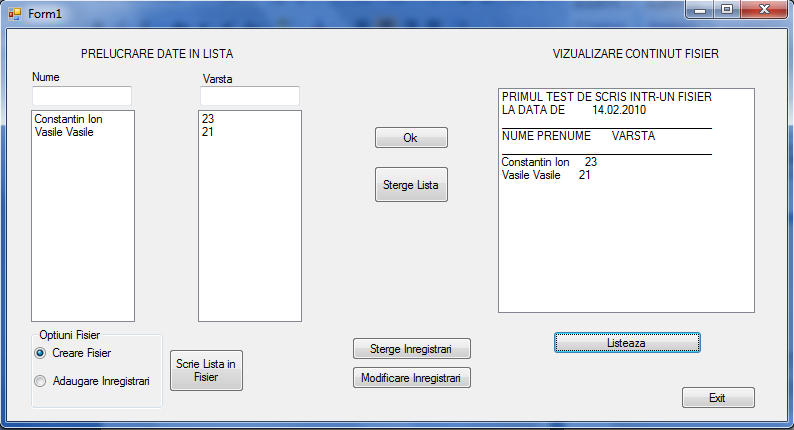The image size is (794, 430).
Task: Select age 23 in the Varsta list
Action: pyautogui.click(x=208, y=119)
